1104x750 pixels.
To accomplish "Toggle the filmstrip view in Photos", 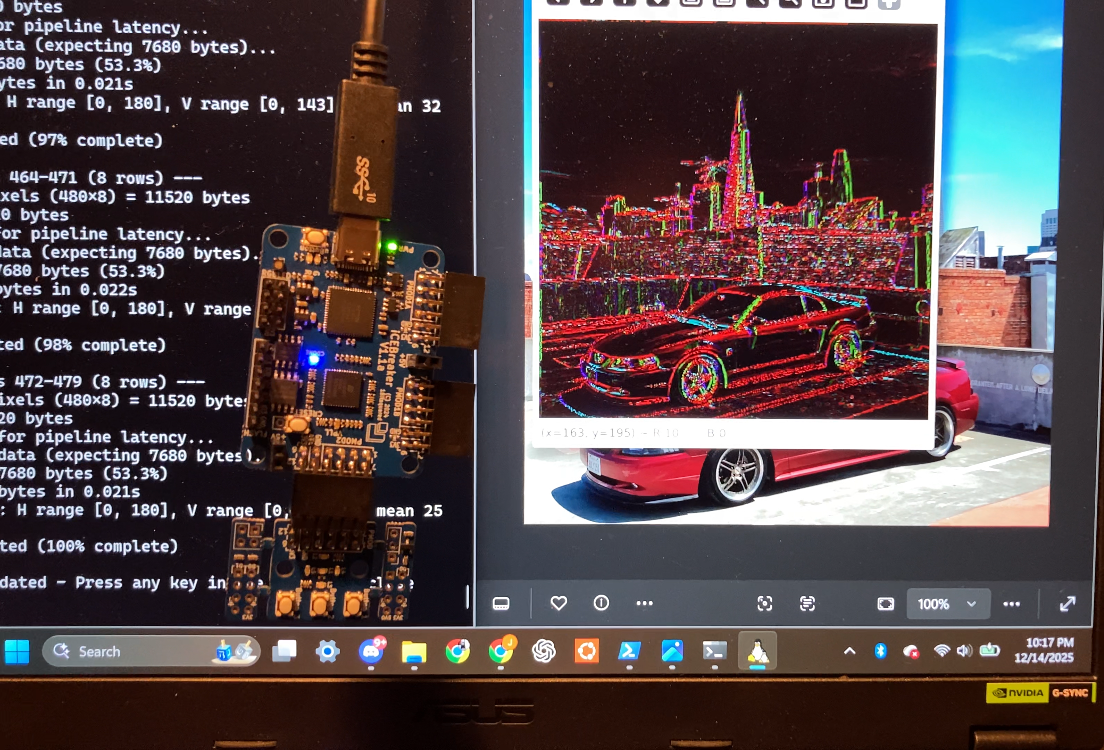I will coord(501,603).
